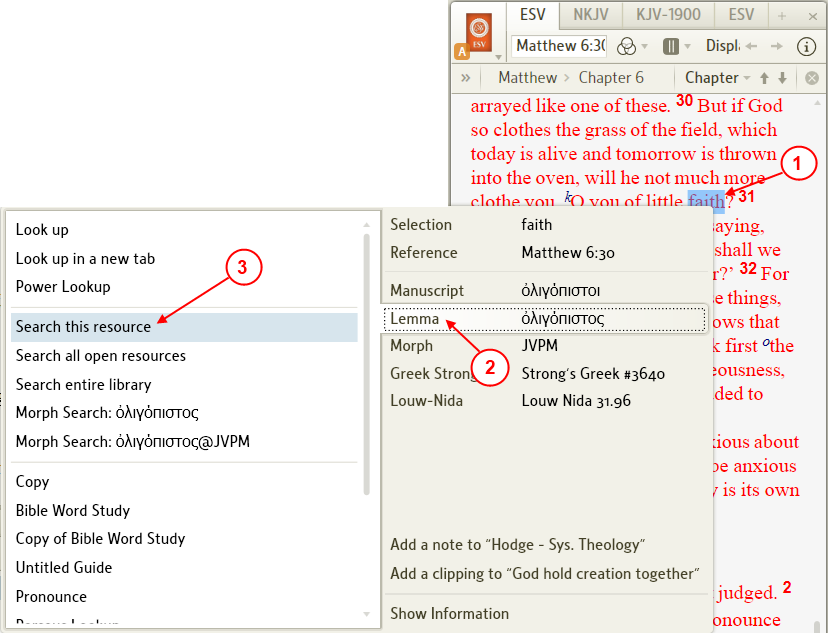Open the visual filters three-circles icon
This screenshot has height=633, width=828.
pyautogui.click(x=627, y=46)
